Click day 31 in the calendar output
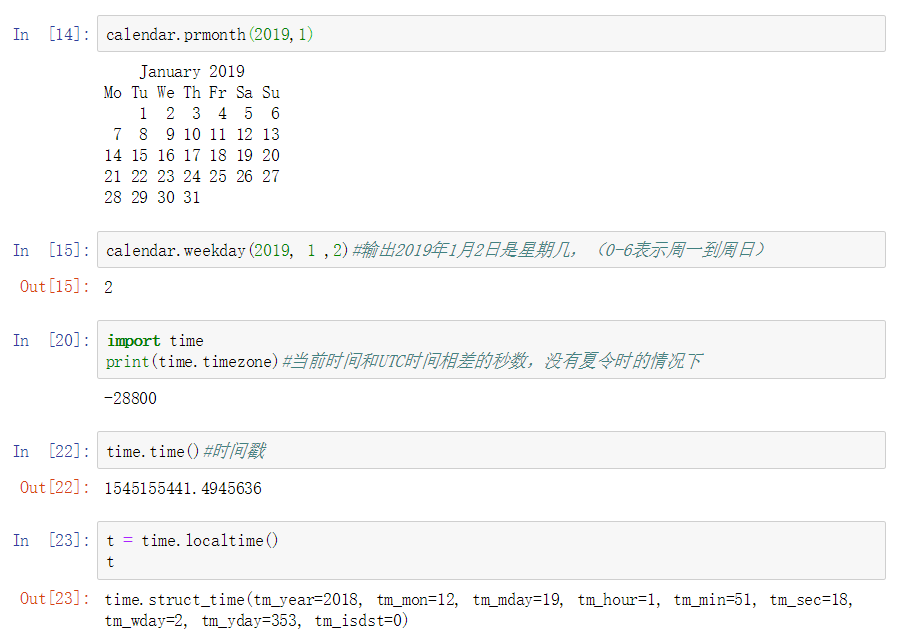The width and height of the screenshot is (903, 637). [x=191, y=198]
